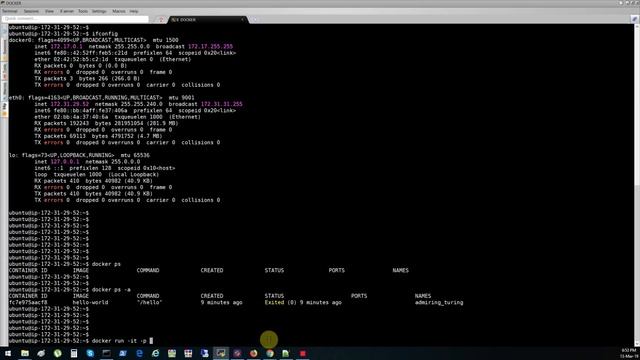The width and height of the screenshot is (640, 360).
Task: Open Internet Explorer from the taskbar
Action: [156, 353]
